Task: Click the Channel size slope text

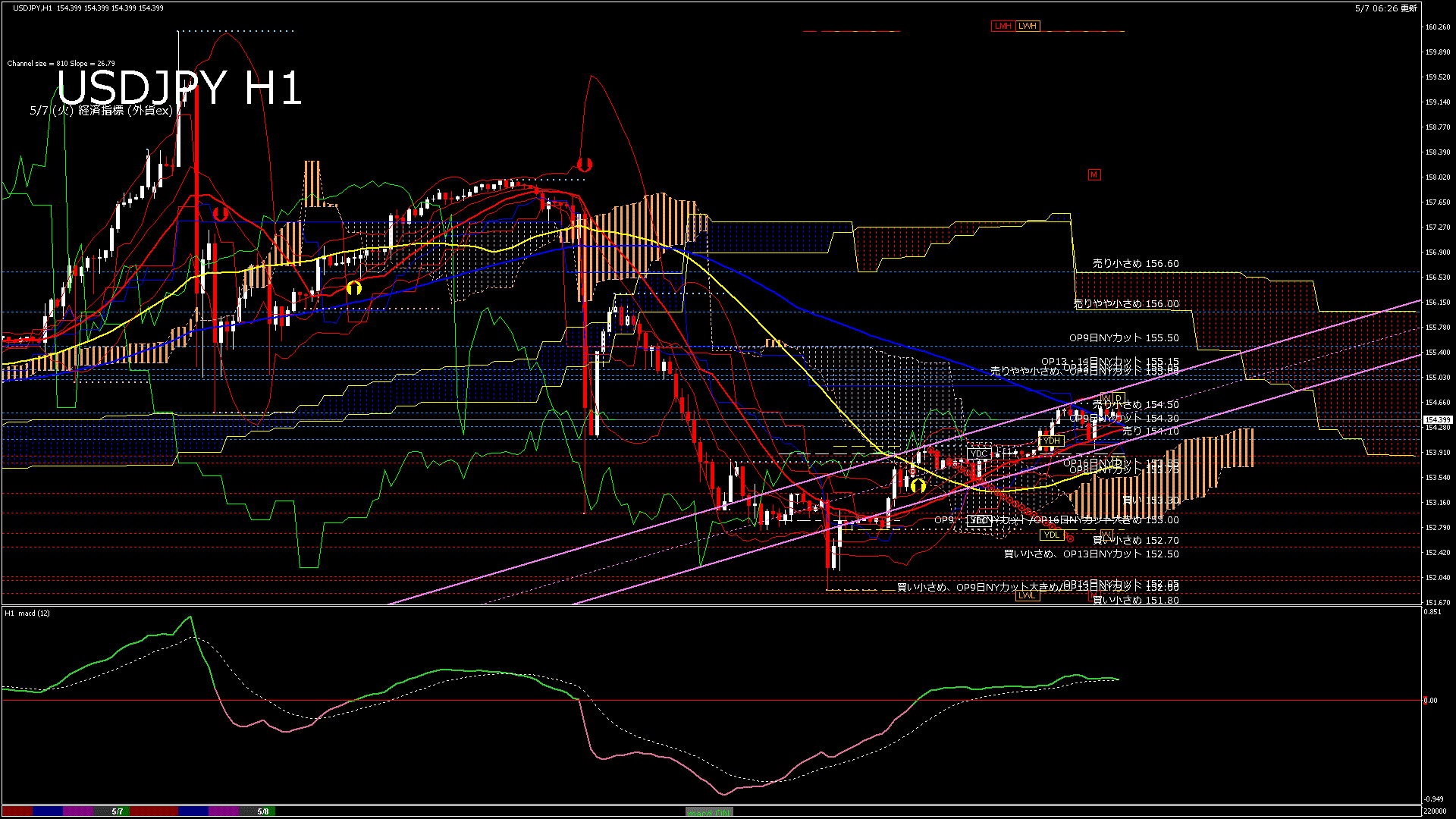Action: click(61, 64)
